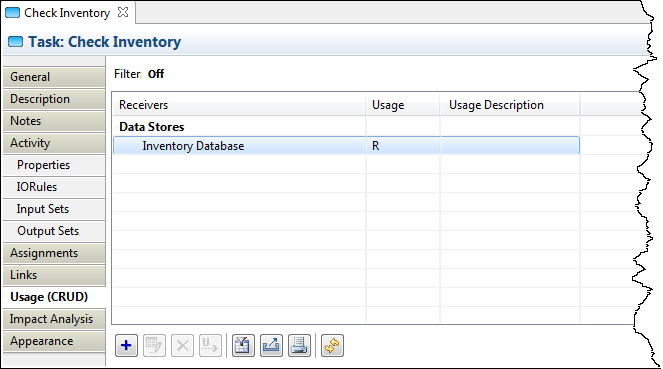Switch to the Notes tab

coord(54,121)
